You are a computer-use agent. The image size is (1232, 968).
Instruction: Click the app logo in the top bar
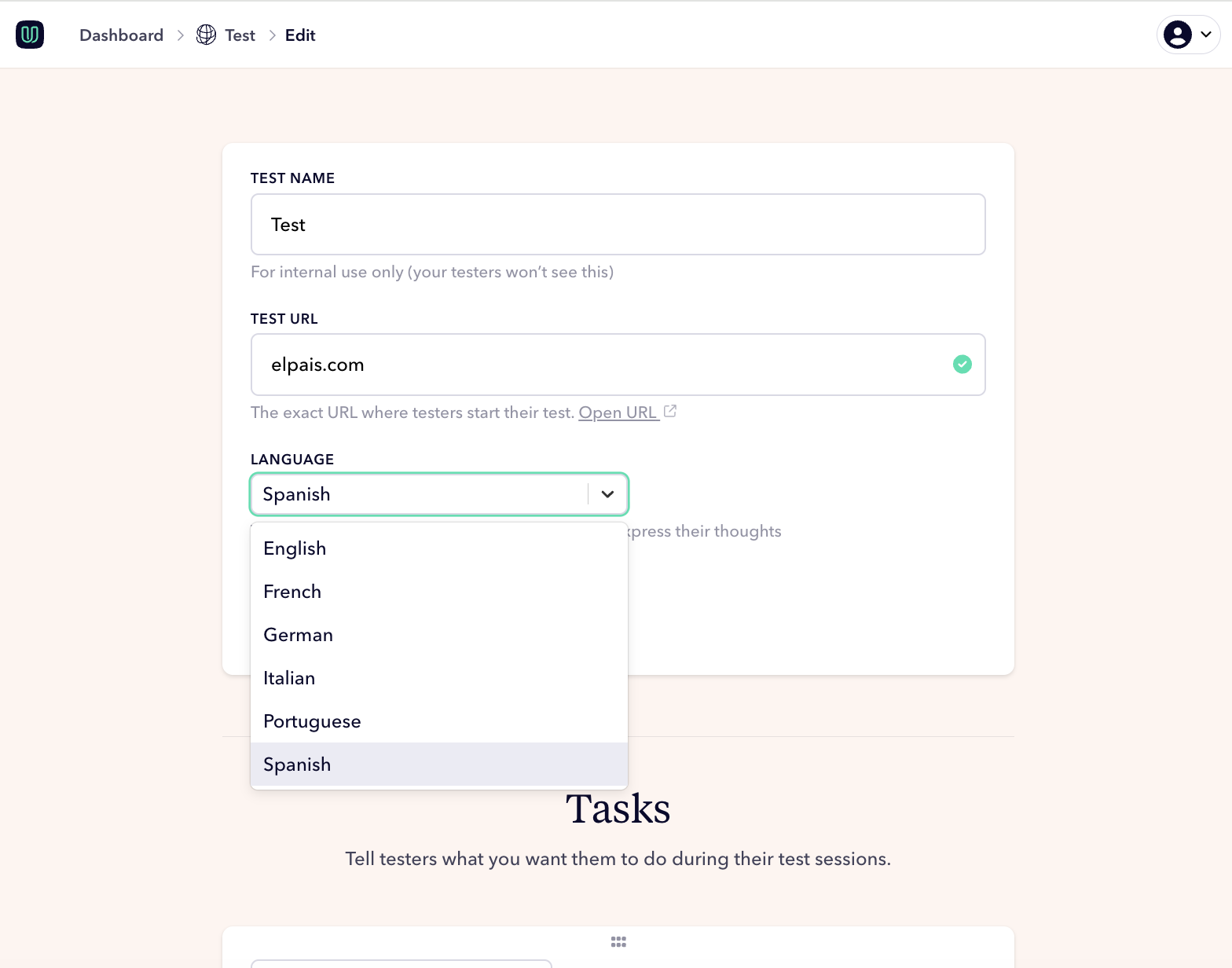tap(30, 35)
